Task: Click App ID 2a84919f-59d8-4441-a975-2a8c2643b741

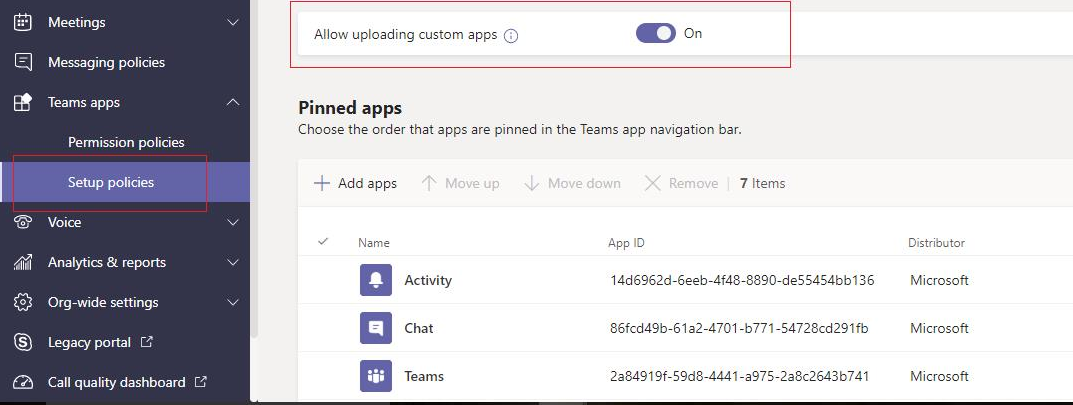Action: [x=739, y=376]
